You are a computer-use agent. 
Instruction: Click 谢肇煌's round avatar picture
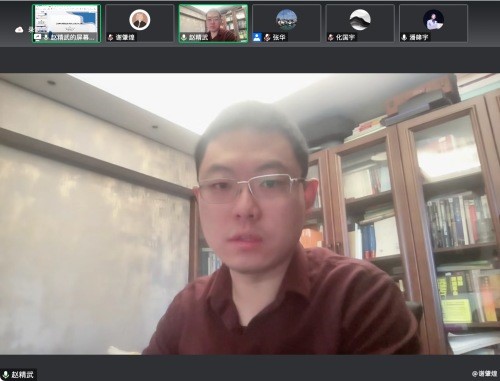point(140,20)
